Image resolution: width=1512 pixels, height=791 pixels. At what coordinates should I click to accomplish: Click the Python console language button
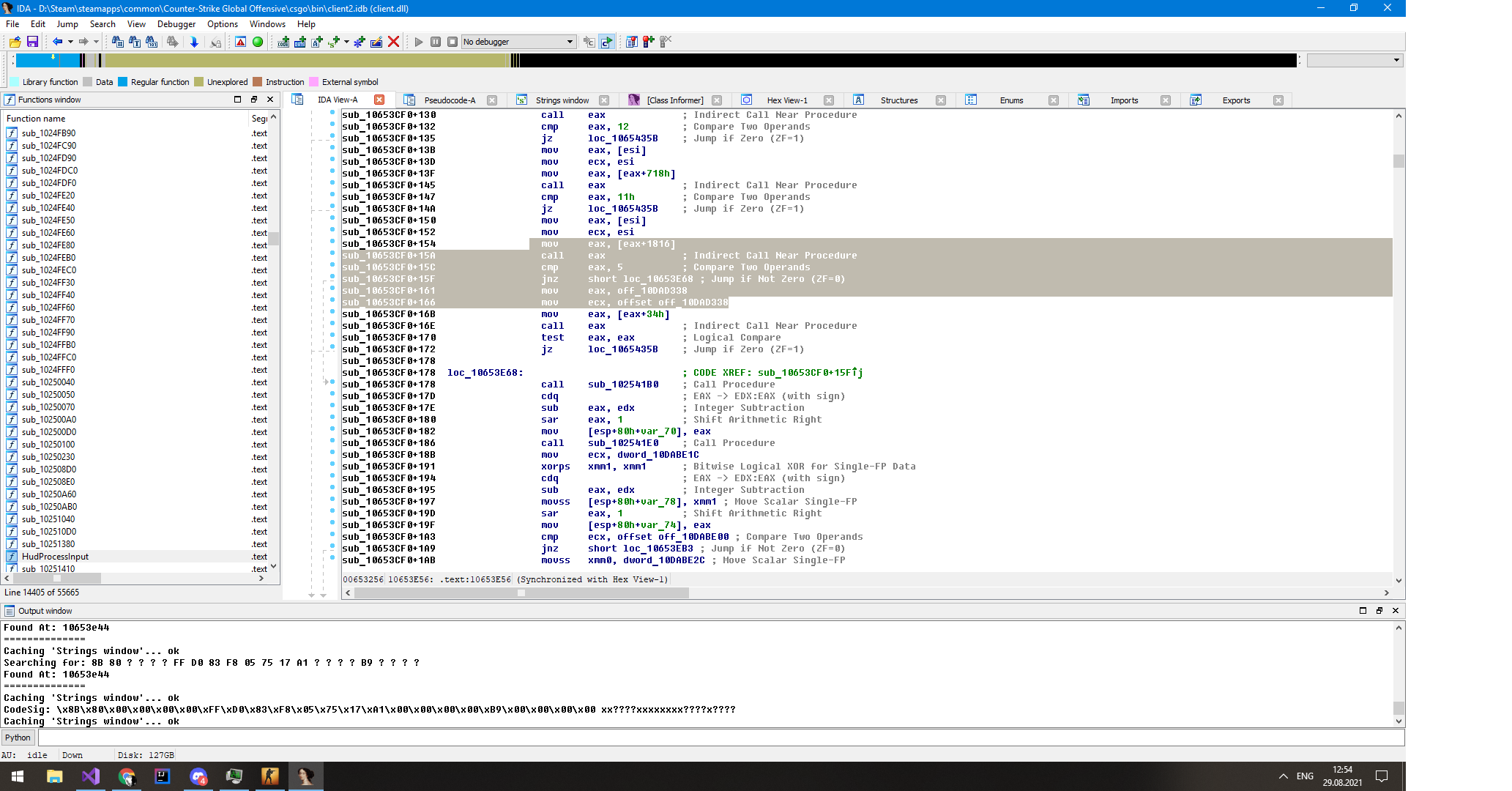18,738
